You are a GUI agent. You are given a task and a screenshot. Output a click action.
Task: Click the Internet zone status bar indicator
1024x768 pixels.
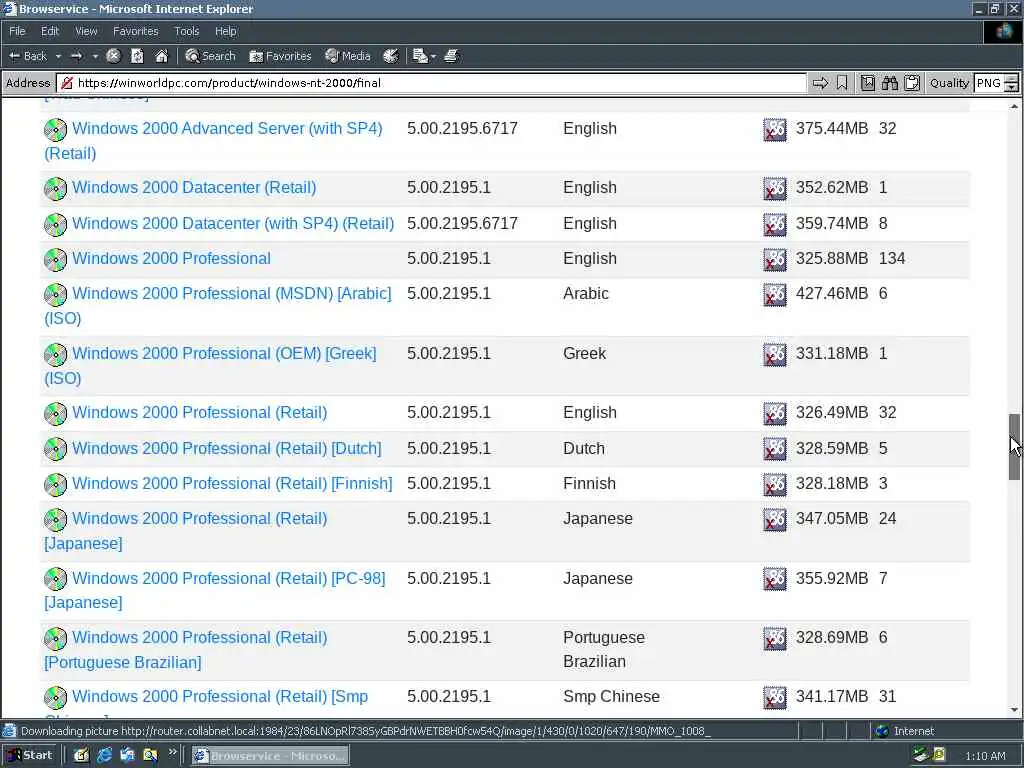click(x=904, y=731)
